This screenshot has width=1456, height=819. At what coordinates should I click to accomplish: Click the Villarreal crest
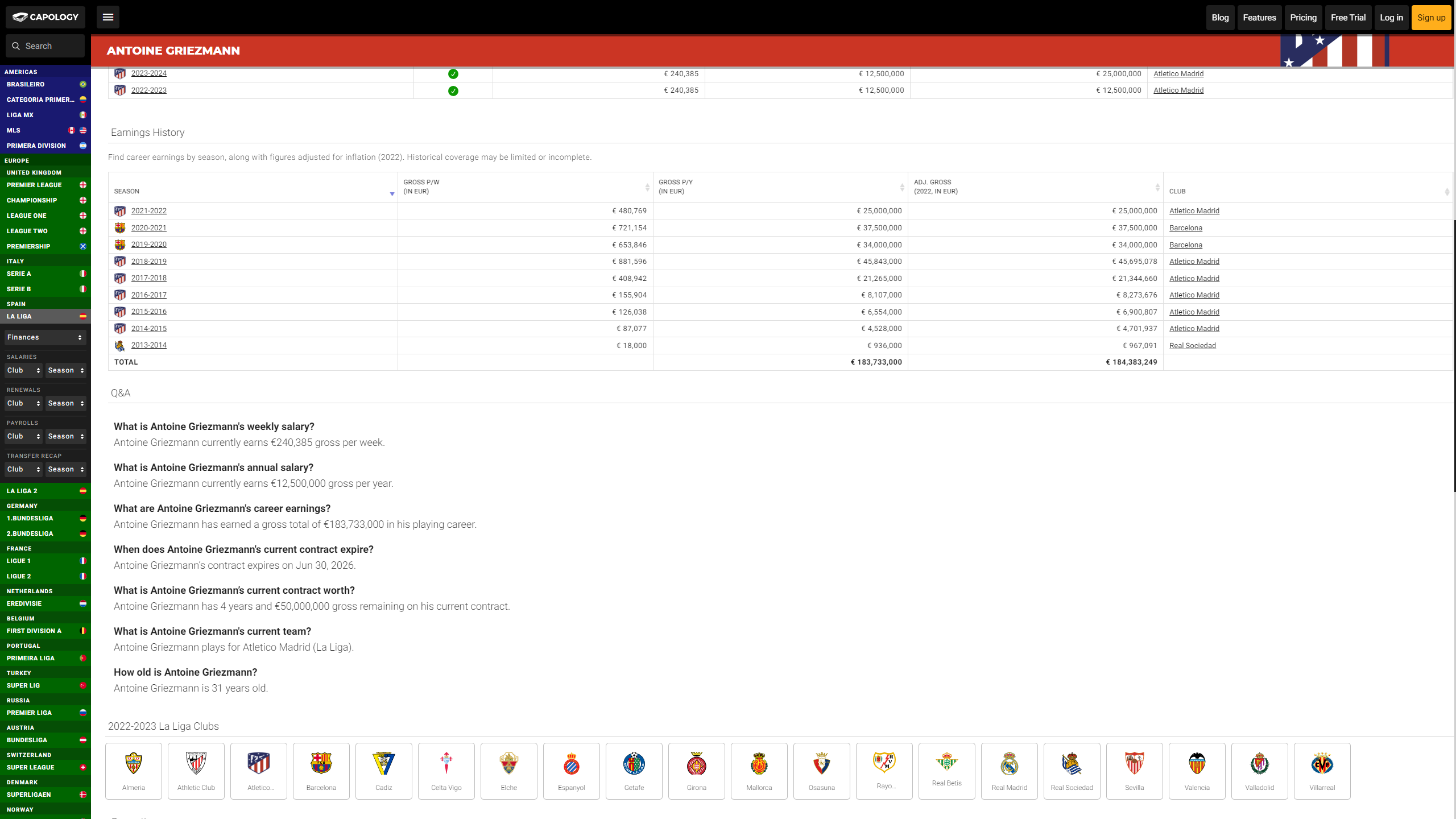point(1322,763)
